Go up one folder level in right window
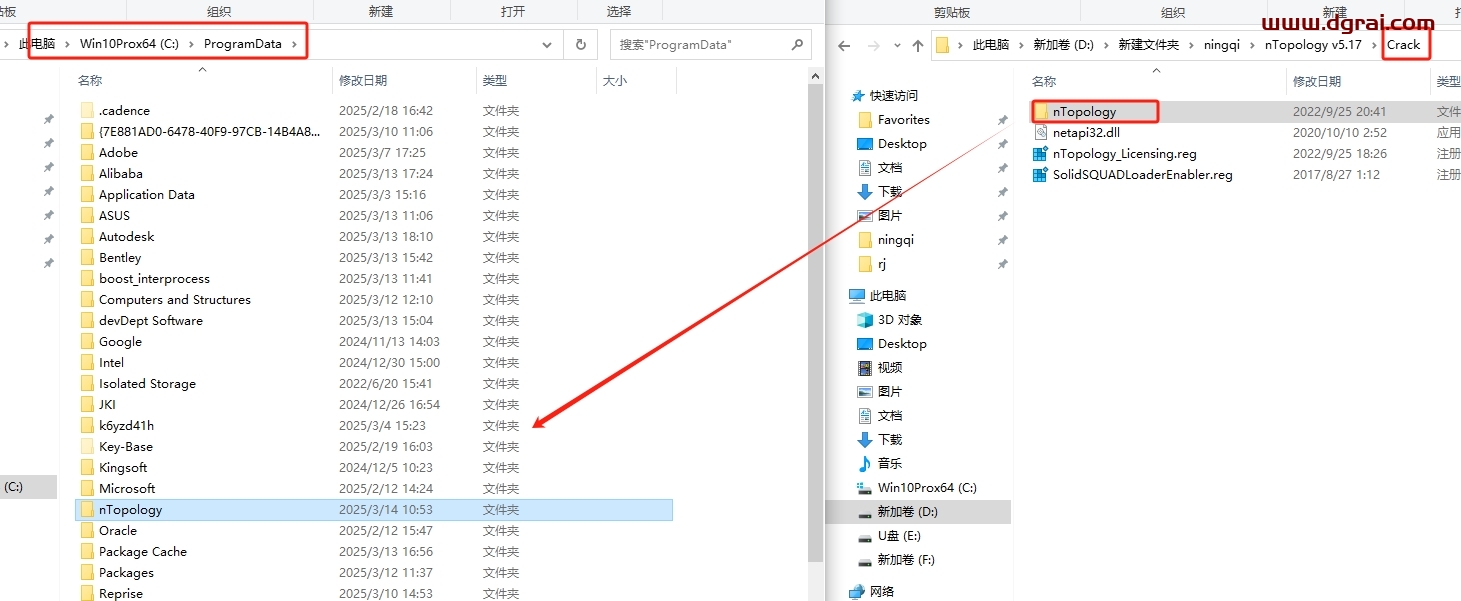 click(x=918, y=46)
